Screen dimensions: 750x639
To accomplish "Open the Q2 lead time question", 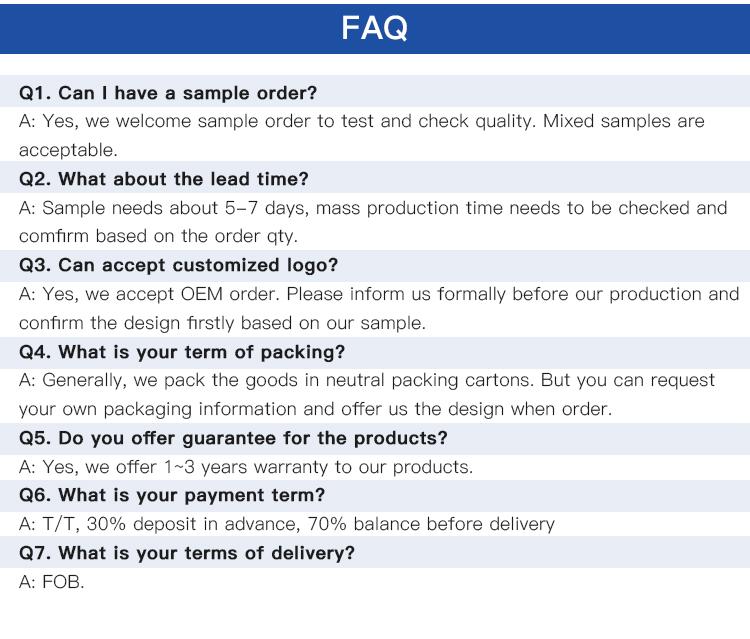I will coord(164,179).
